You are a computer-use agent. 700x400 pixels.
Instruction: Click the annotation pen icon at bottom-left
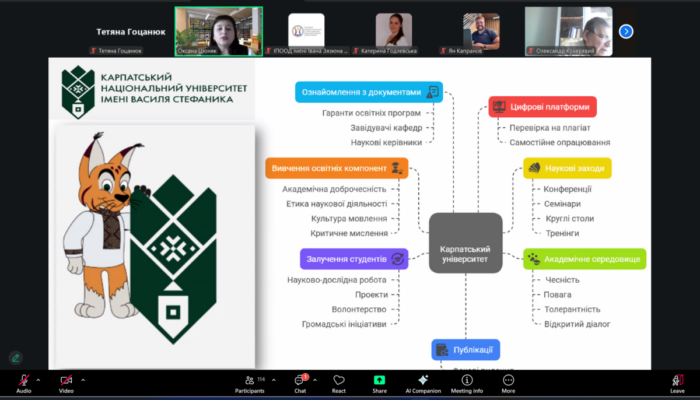click(16, 357)
